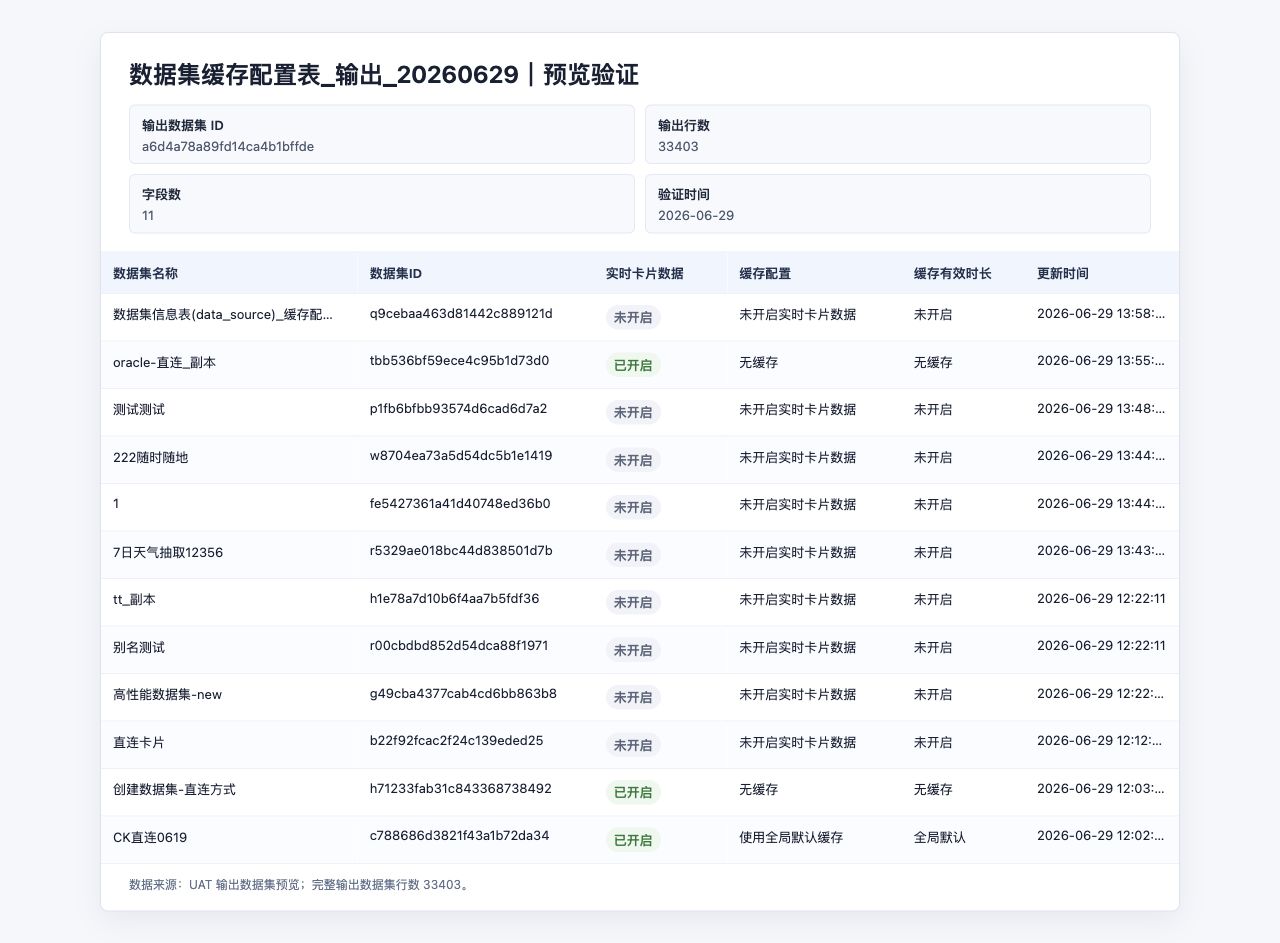The height and width of the screenshot is (943, 1280).
Task: Click dataset ID r5329ae018bc44d838501d7b
Action: pyautogui.click(x=461, y=551)
